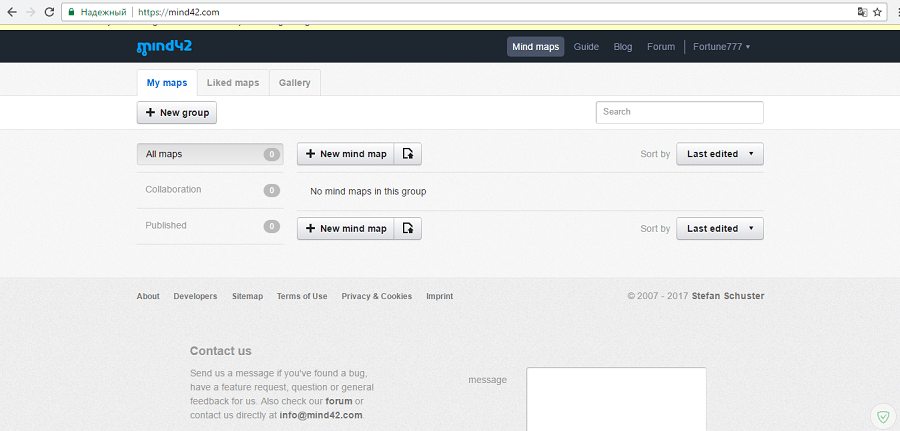Open the Forum navigation item
900x431 pixels.
tap(661, 47)
